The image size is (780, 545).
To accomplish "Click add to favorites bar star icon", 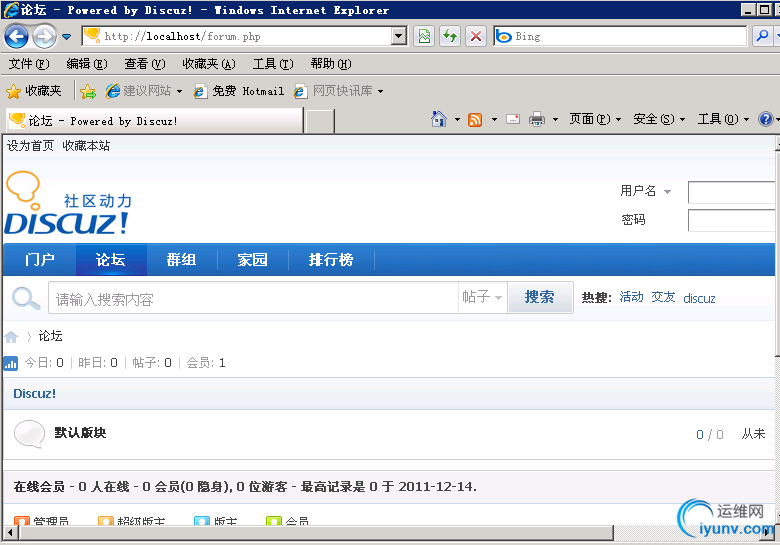I will click(88, 91).
